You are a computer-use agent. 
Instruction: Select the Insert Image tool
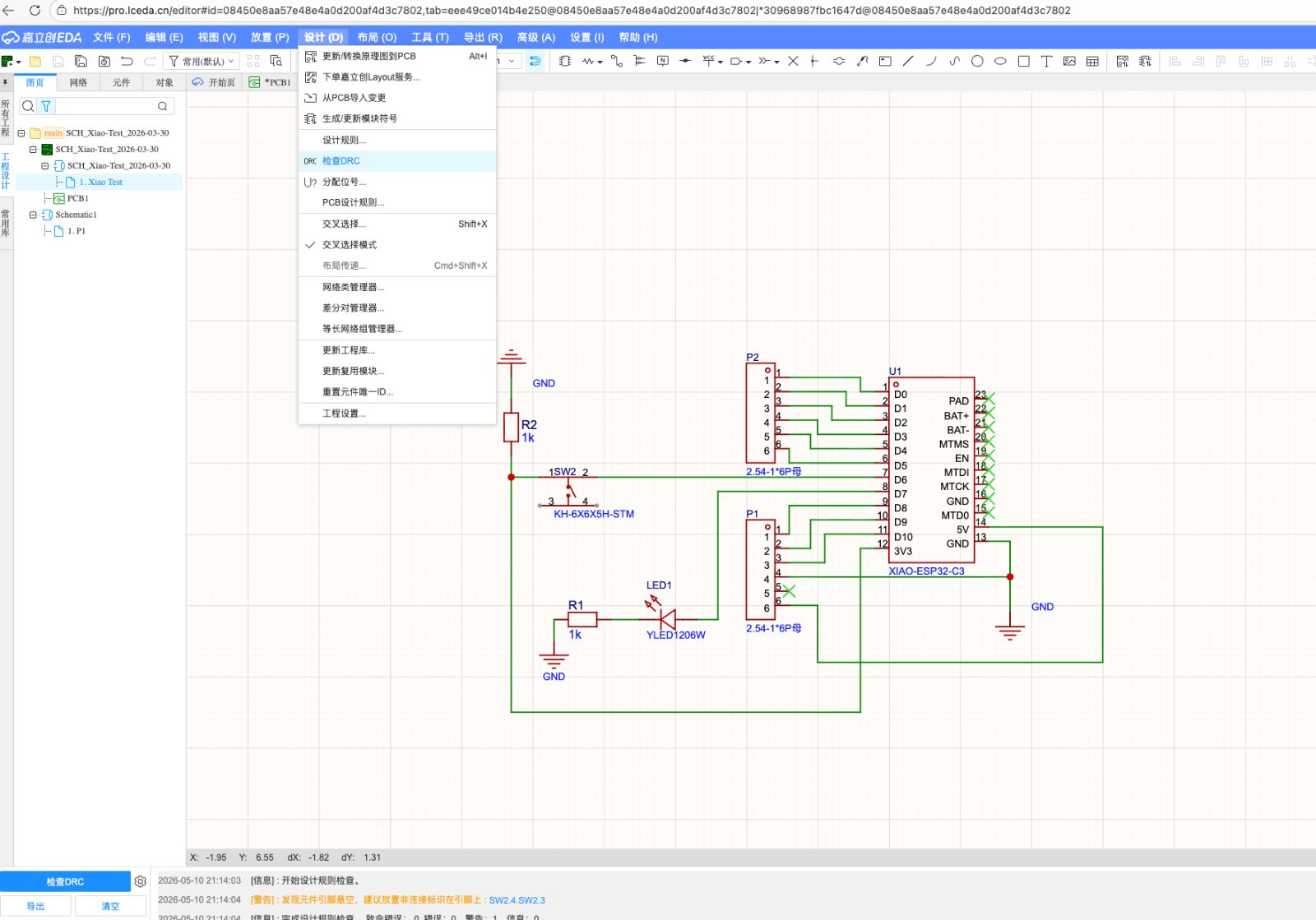[x=1069, y=61]
